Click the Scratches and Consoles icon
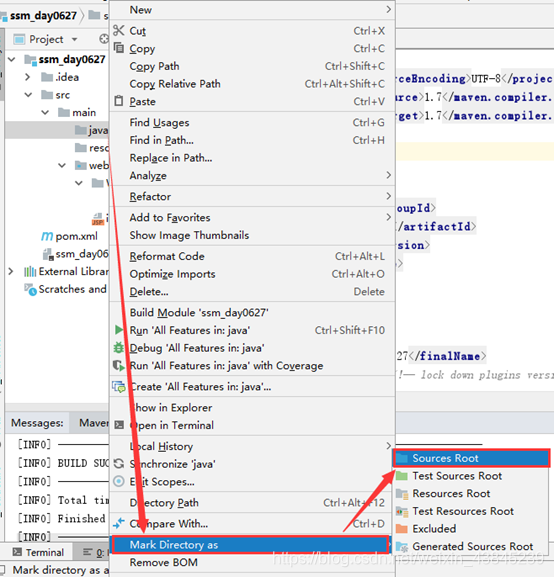Viewport: 554px width, 577px height. click(30, 290)
